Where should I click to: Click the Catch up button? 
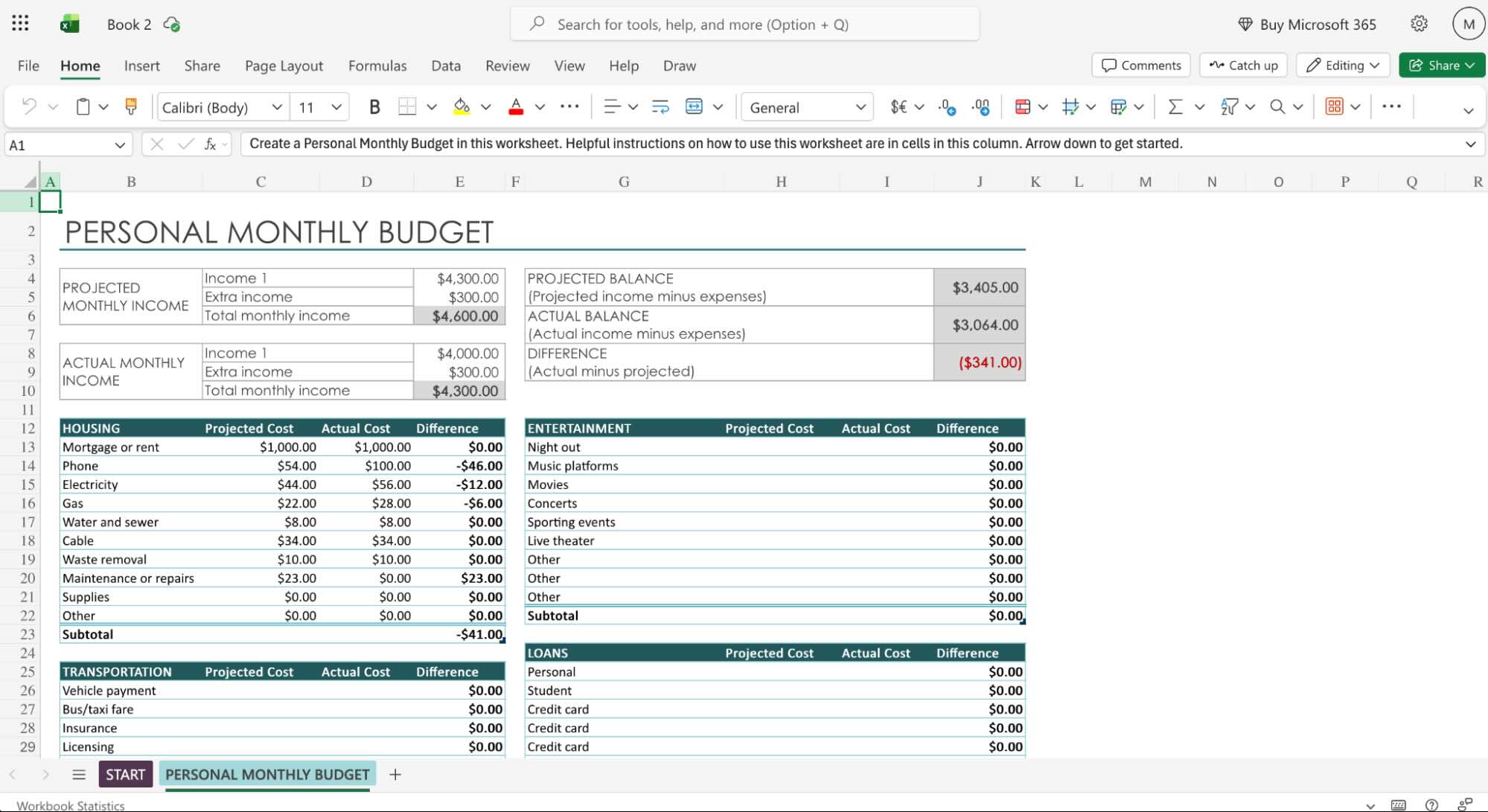coord(1243,65)
